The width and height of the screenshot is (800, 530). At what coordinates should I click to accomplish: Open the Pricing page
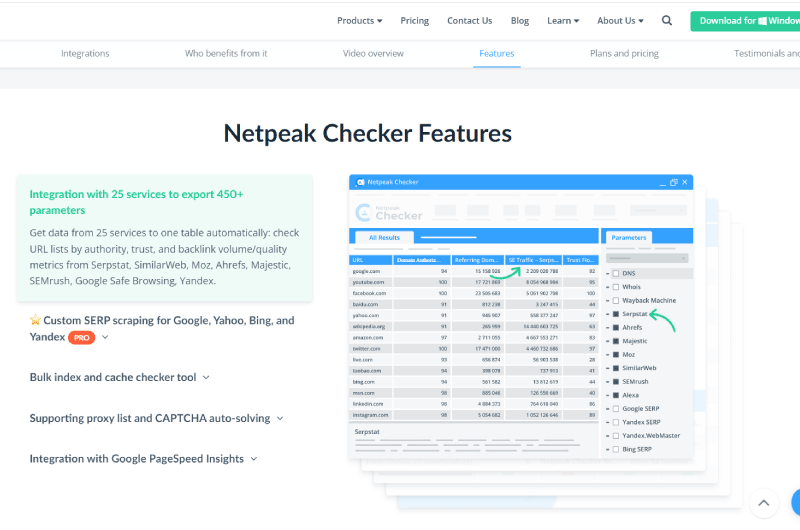[414, 20]
